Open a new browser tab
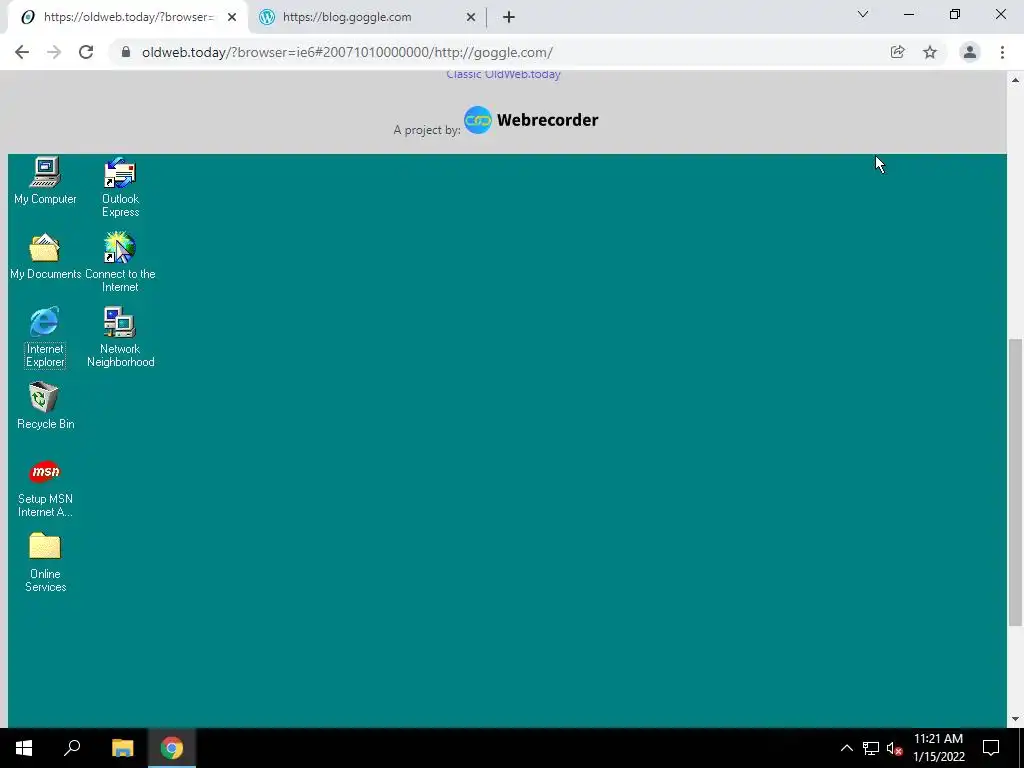 tap(509, 18)
